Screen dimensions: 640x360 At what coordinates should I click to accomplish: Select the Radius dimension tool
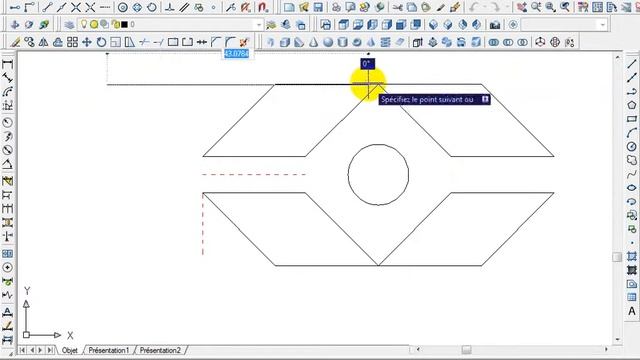click(7, 122)
